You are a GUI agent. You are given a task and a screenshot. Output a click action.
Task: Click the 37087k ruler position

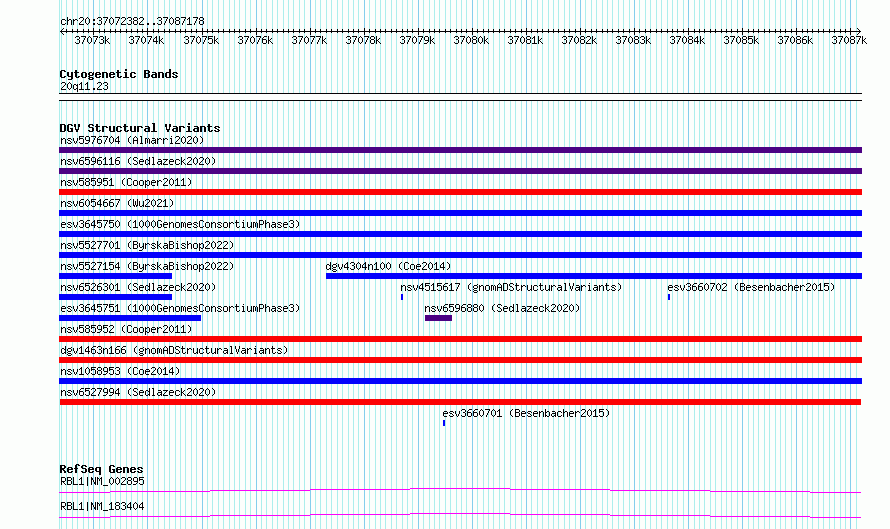(x=849, y=40)
